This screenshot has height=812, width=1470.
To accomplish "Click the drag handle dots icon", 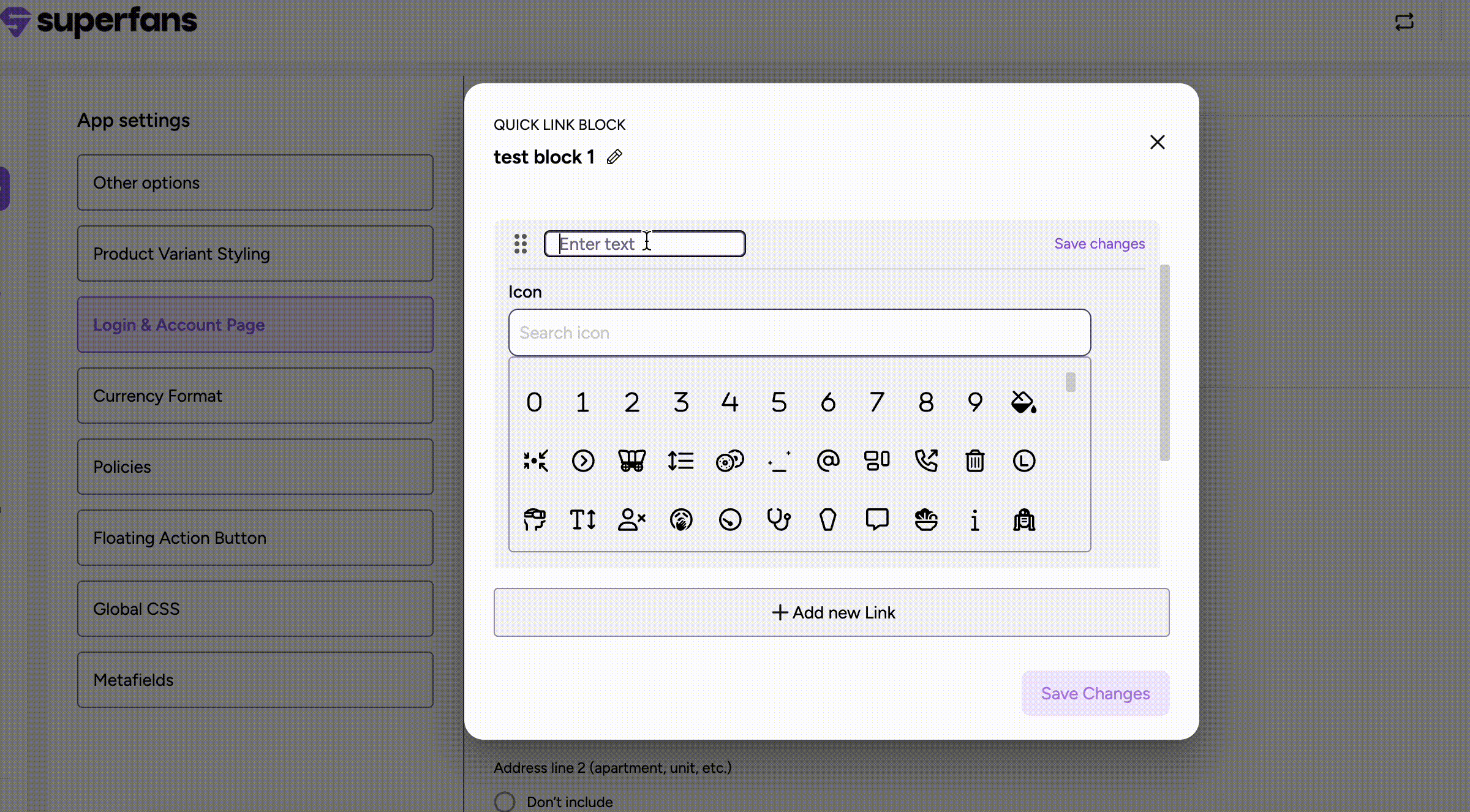I will (521, 244).
